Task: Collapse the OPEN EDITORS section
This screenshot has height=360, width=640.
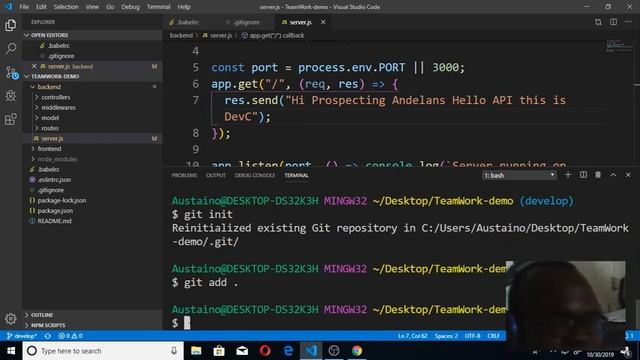Action: [93, 35]
